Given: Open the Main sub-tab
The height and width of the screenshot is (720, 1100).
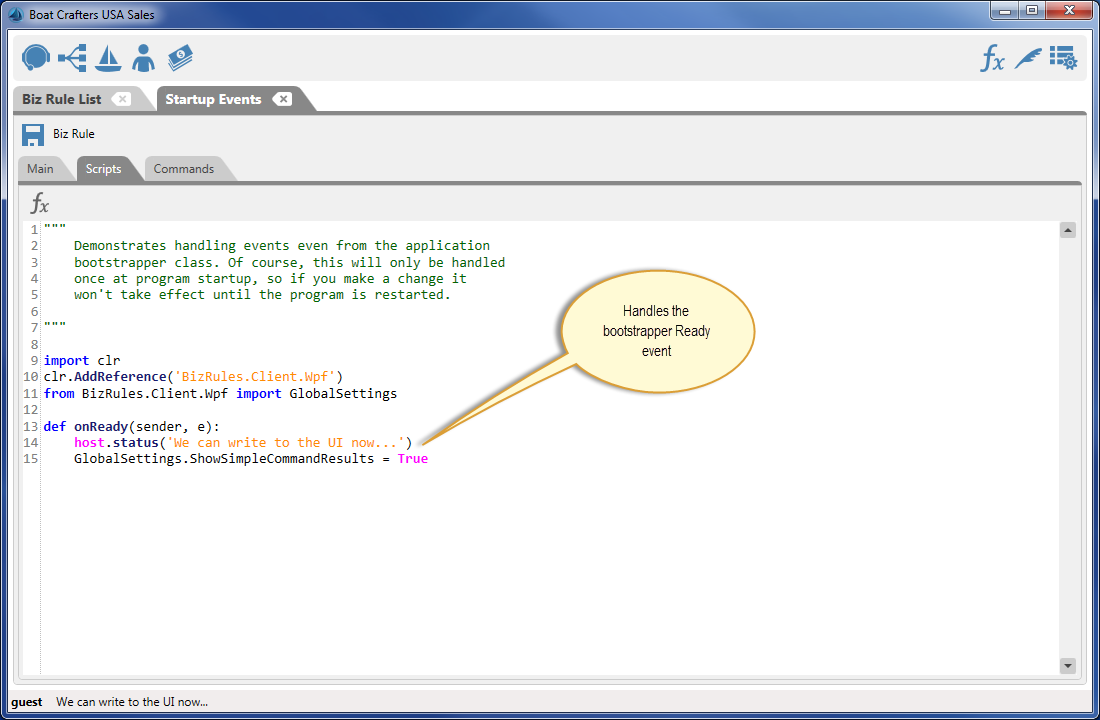Looking at the screenshot, I should 41,168.
